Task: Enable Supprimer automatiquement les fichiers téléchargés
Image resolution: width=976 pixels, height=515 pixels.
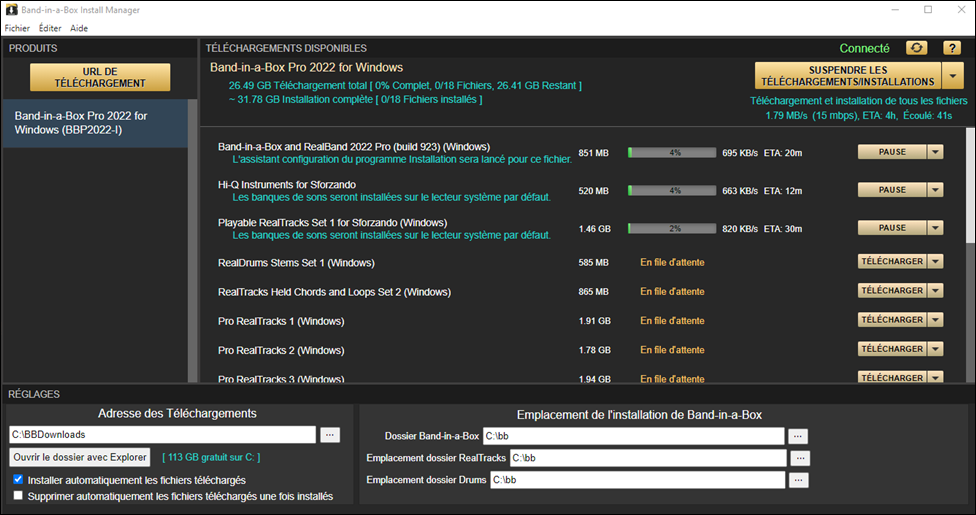Action: pyautogui.click(x=18, y=496)
